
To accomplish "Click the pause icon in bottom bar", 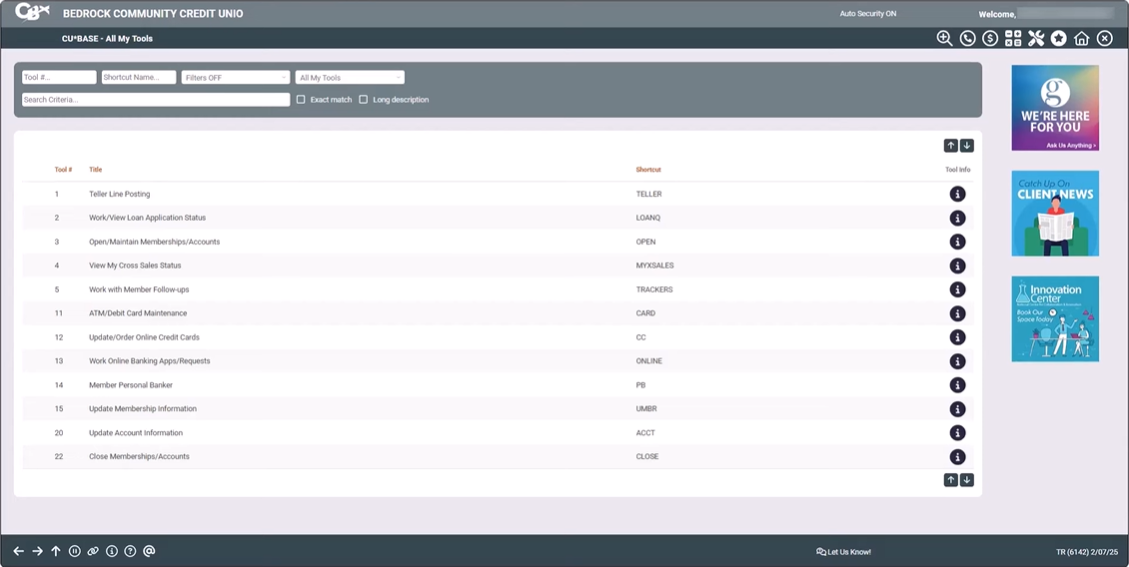I will click(x=74, y=551).
